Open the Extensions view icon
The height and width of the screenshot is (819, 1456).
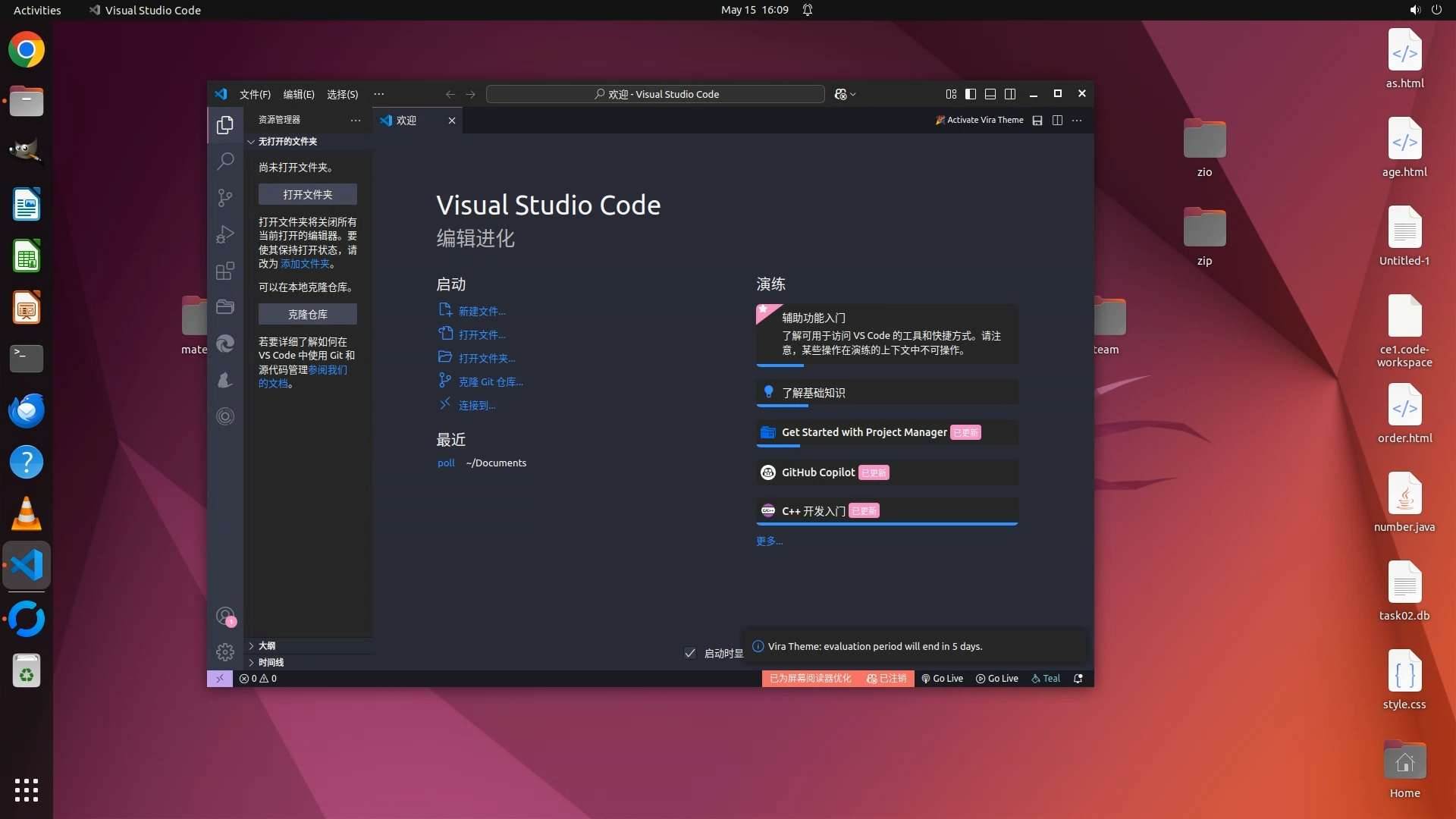click(x=225, y=271)
